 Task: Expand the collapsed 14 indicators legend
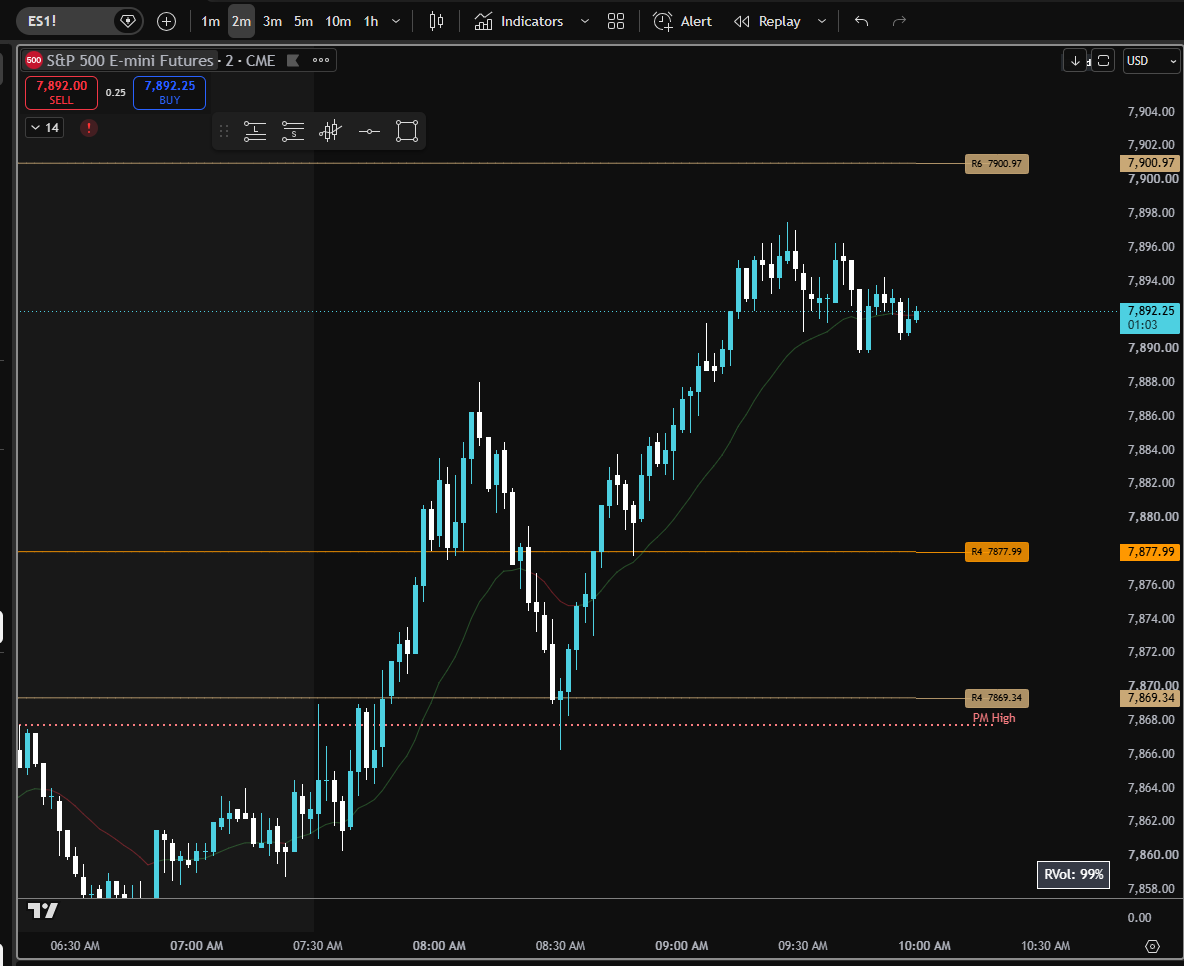tap(45, 128)
